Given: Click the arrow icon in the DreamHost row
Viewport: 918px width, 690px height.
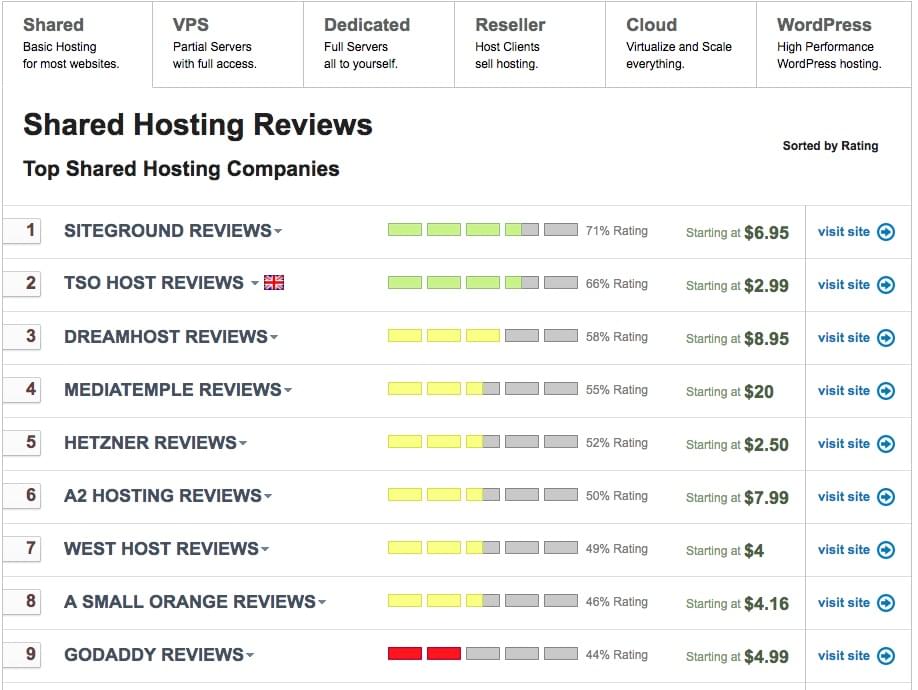Looking at the screenshot, I should (885, 338).
